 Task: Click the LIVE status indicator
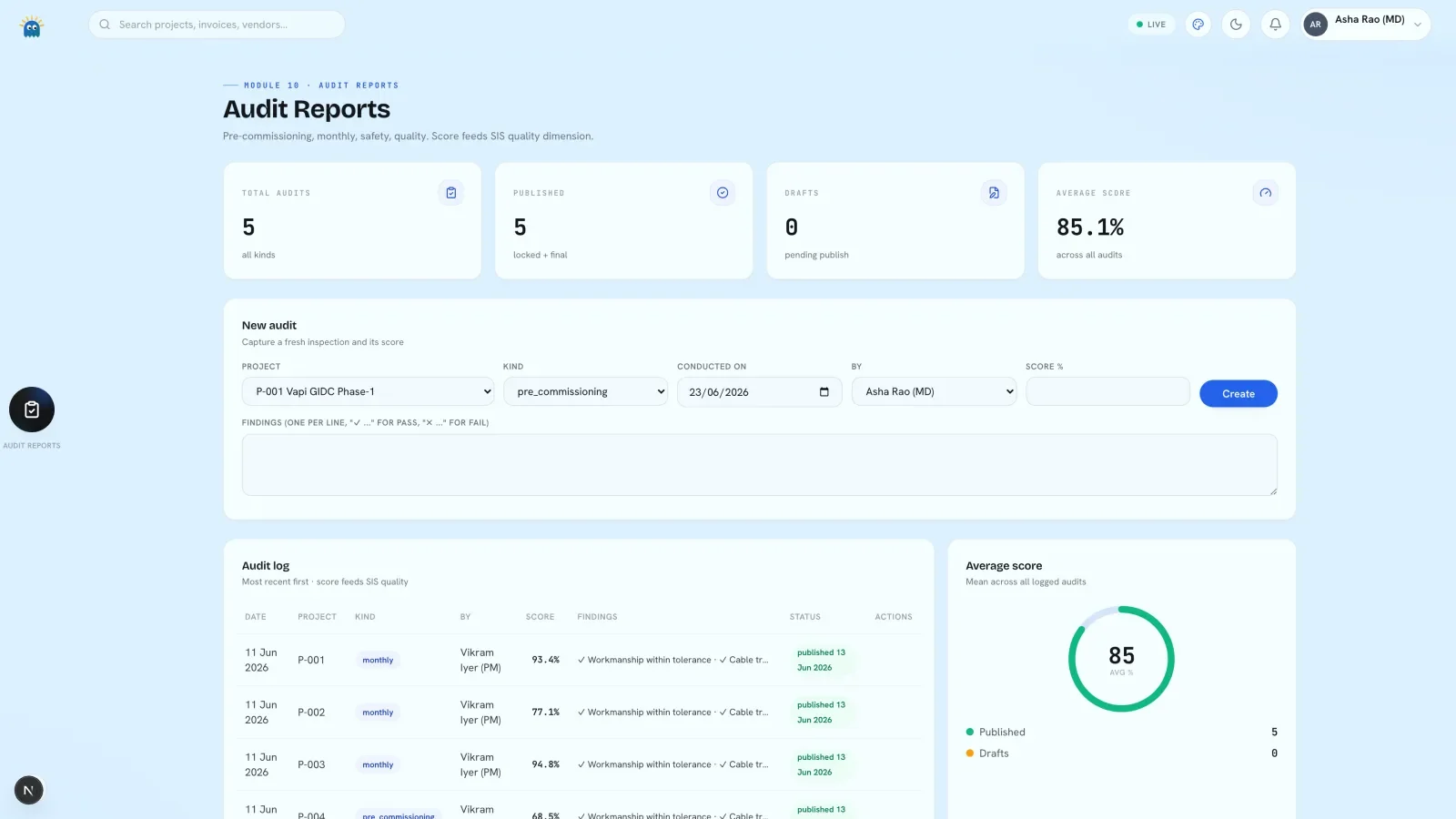coord(1151,25)
